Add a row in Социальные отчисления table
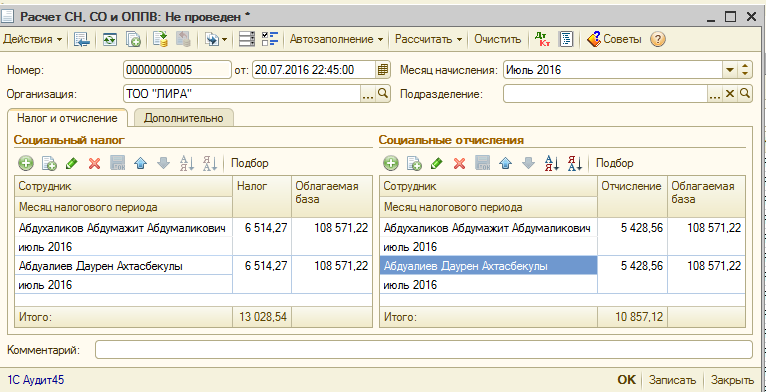766x392 pixels. pyautogui.click(x=391, y=163)
